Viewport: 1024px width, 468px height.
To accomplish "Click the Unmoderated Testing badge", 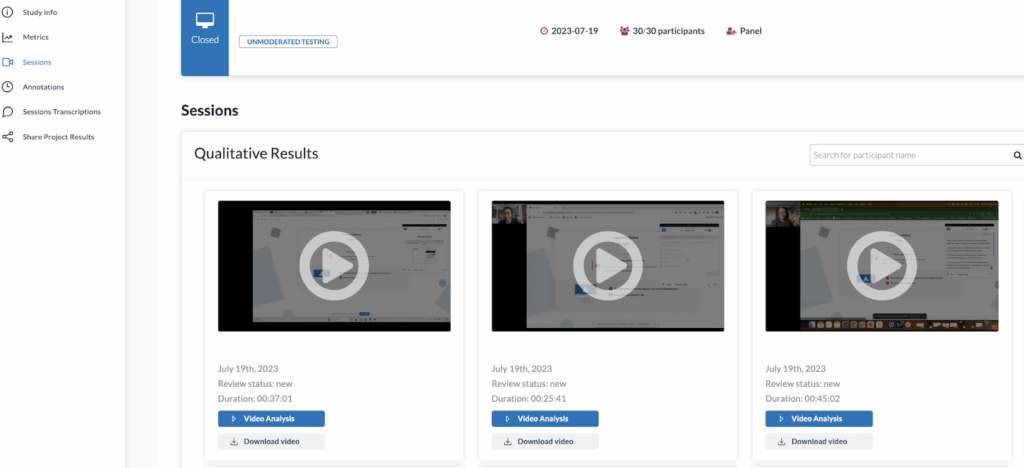I will 289,42.
